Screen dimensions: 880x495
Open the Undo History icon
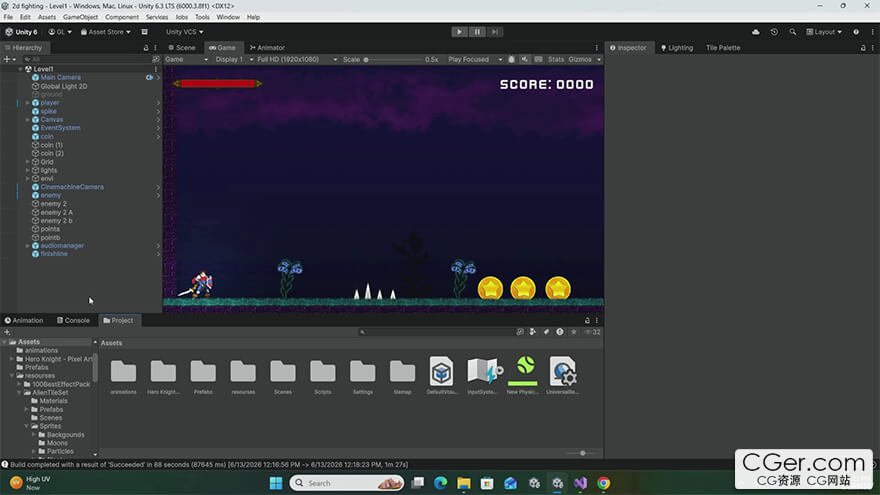774,32
